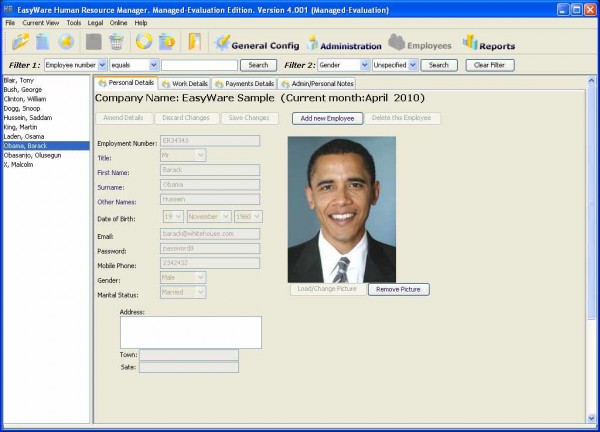
Task: Click the First Name field
Action: pyautogui.click(x=210, y=170)
